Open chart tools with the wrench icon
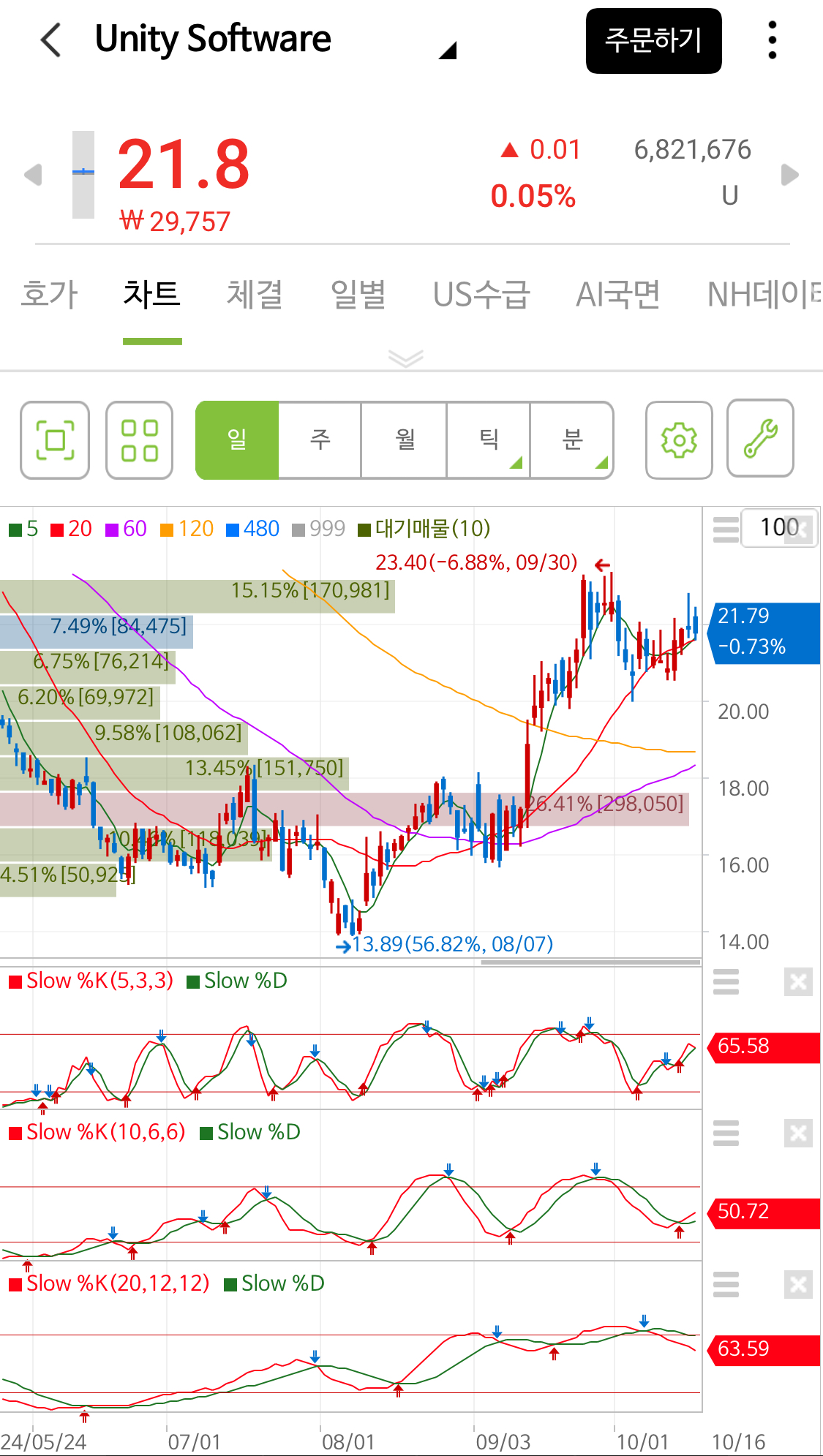Viewport: 823px width, 1456px height. [x=760, y=439]
